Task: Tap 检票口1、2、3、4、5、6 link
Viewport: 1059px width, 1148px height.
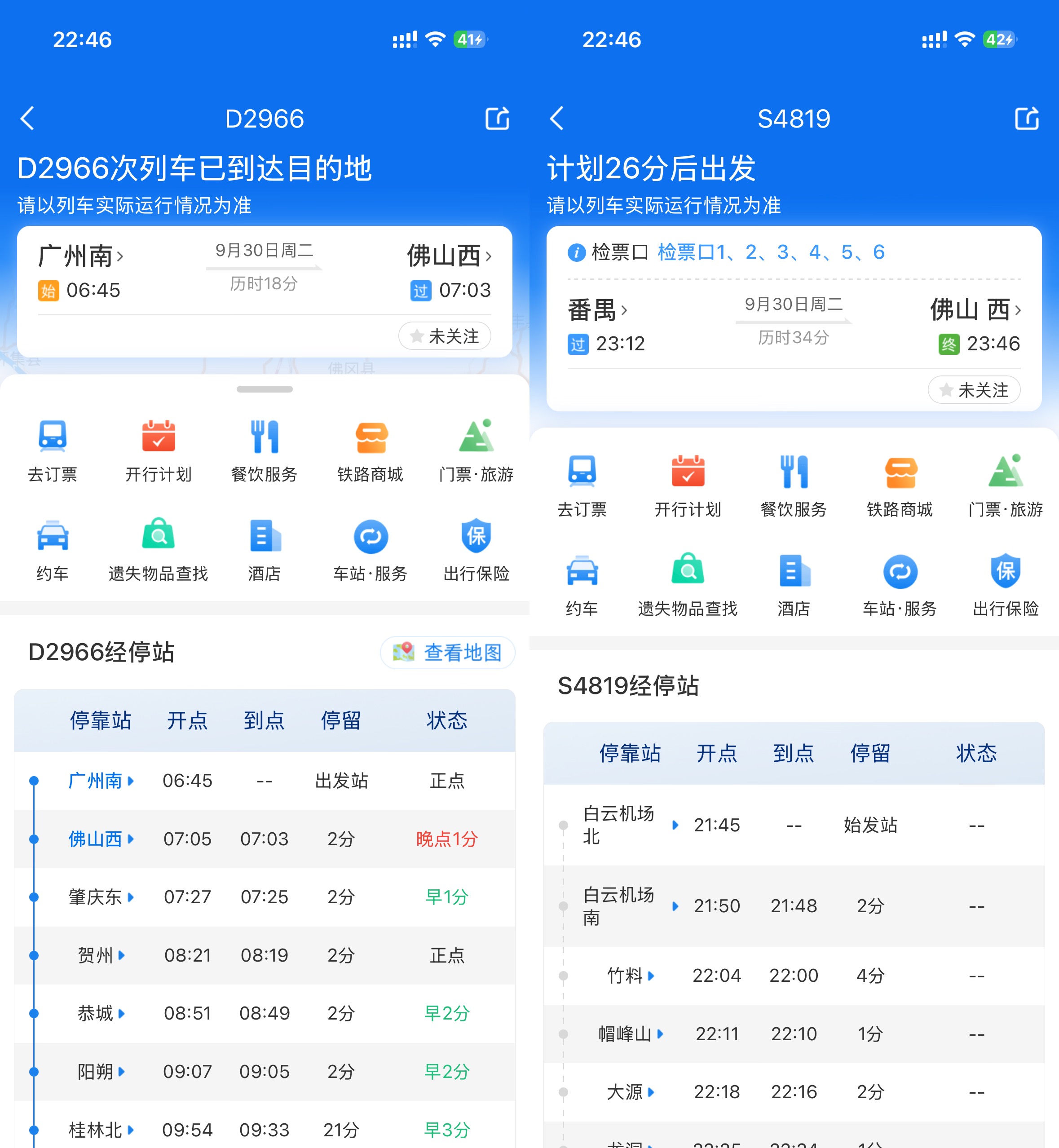Action: [x=771, y=252]
